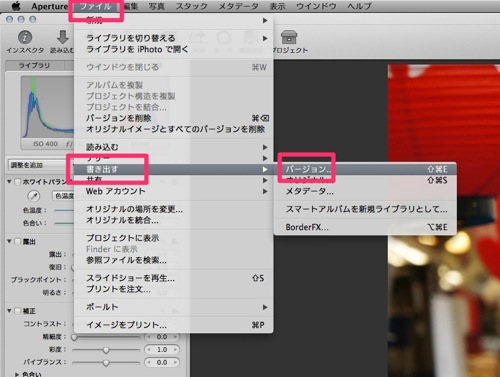Open the ウインドウ menu
This screenshot has width=500, height=377.
coord(316,6)
